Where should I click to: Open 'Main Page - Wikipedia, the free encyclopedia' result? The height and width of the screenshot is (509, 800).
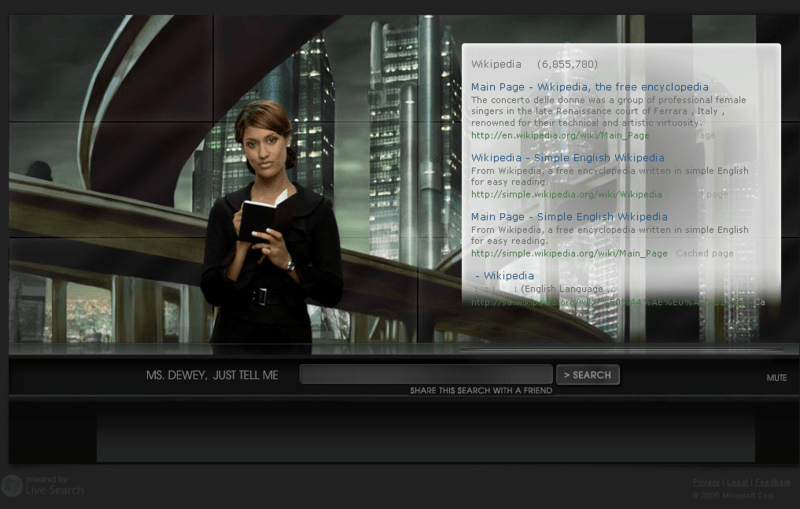point(589,87)
